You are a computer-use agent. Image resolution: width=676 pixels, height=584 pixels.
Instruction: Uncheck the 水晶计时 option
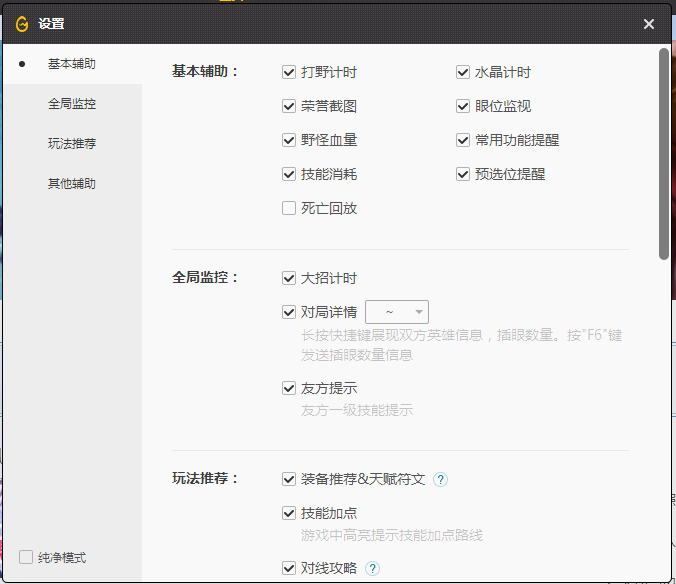(x=463, y=72)
